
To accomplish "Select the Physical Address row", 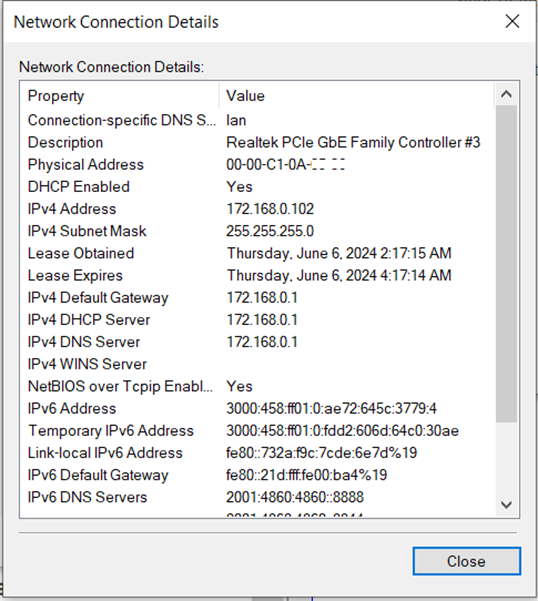I will tap(258, 164).
